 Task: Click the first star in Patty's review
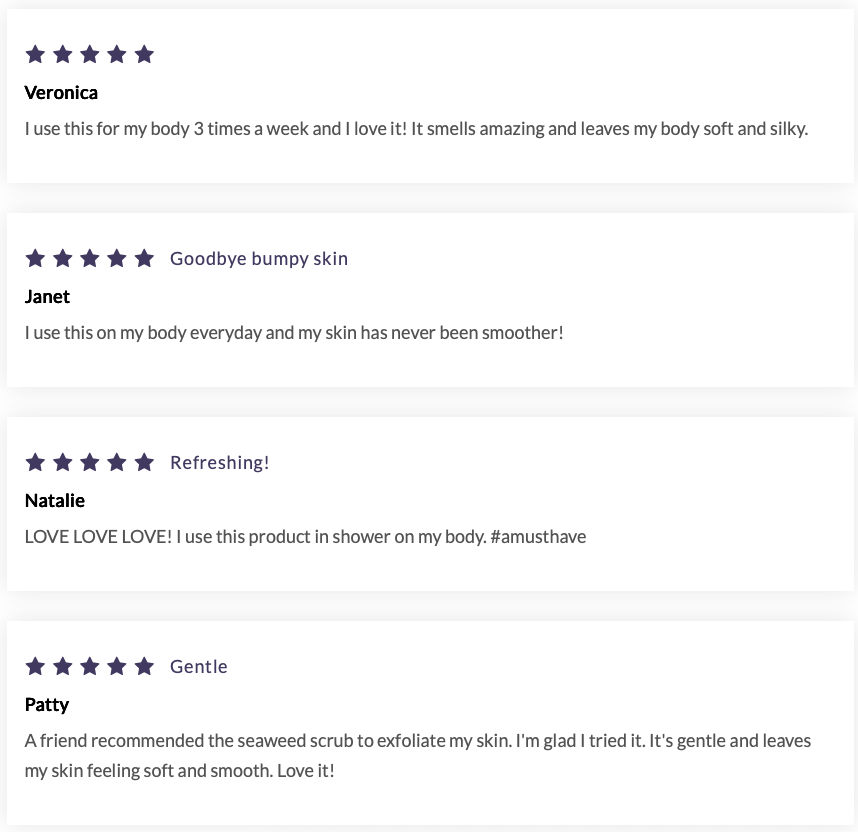[35, 666]
